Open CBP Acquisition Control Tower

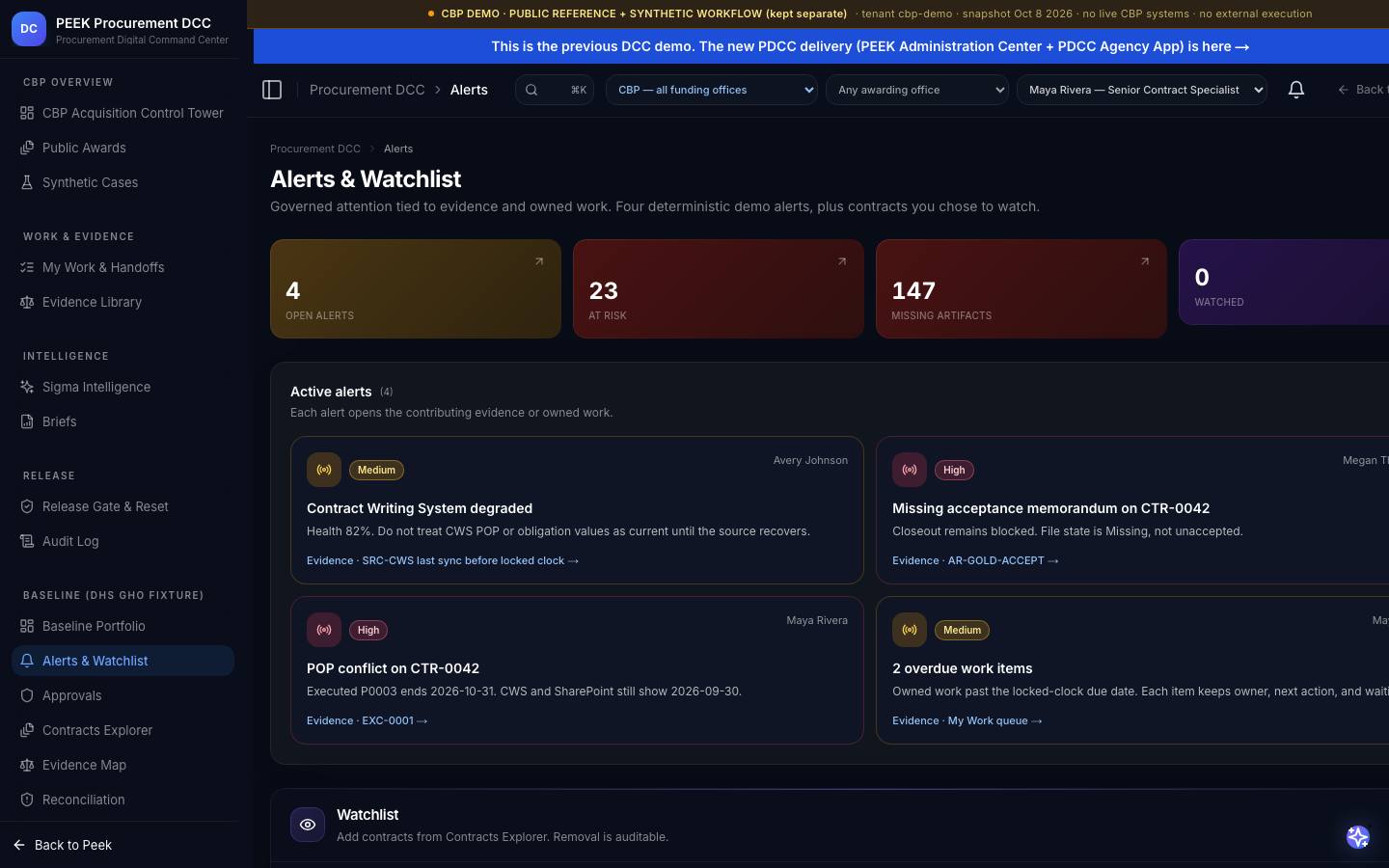point(123,113)
